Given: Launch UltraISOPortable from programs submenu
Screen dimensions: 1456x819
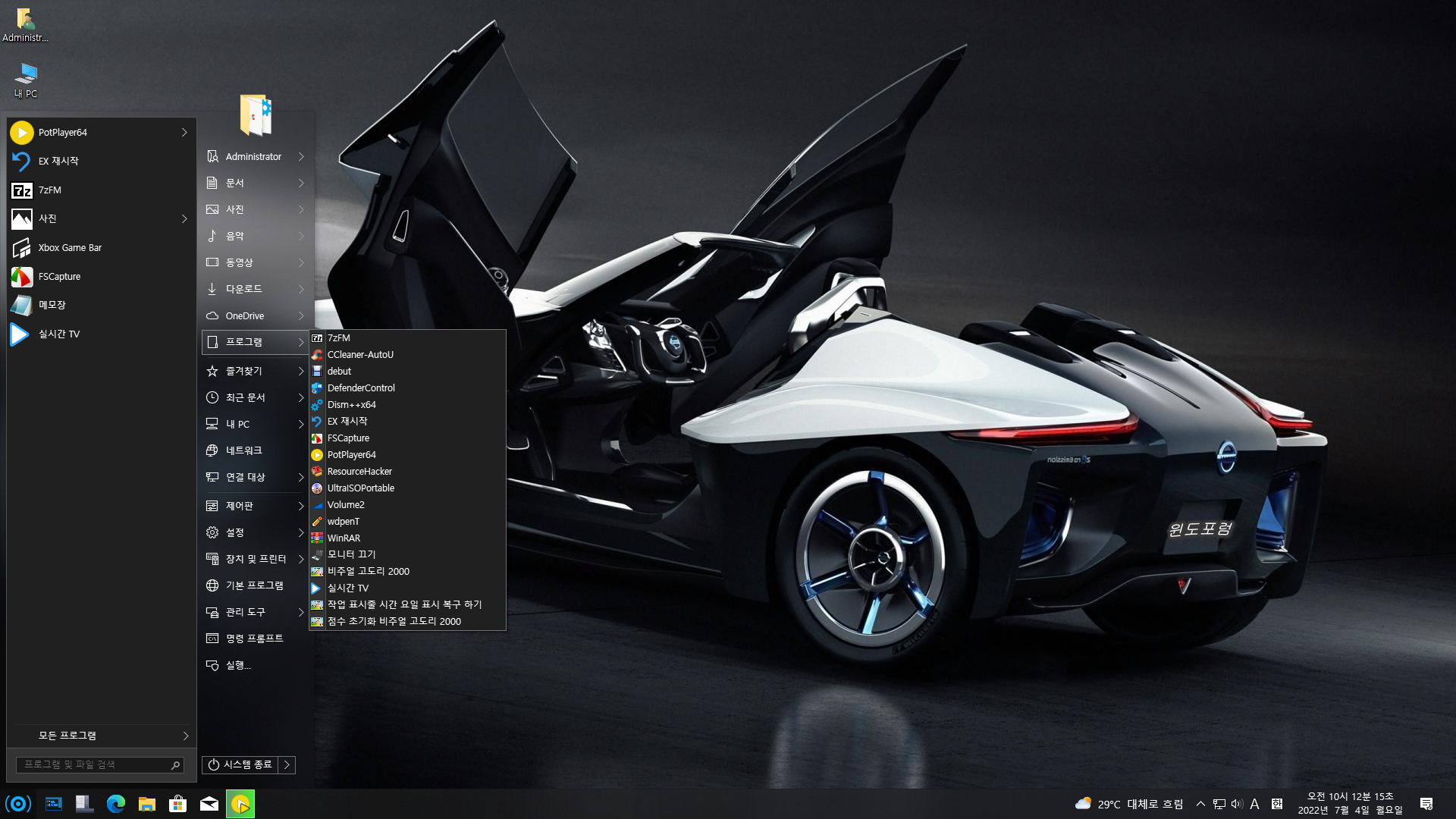Looking at the screenshot, I should [407, 488].
